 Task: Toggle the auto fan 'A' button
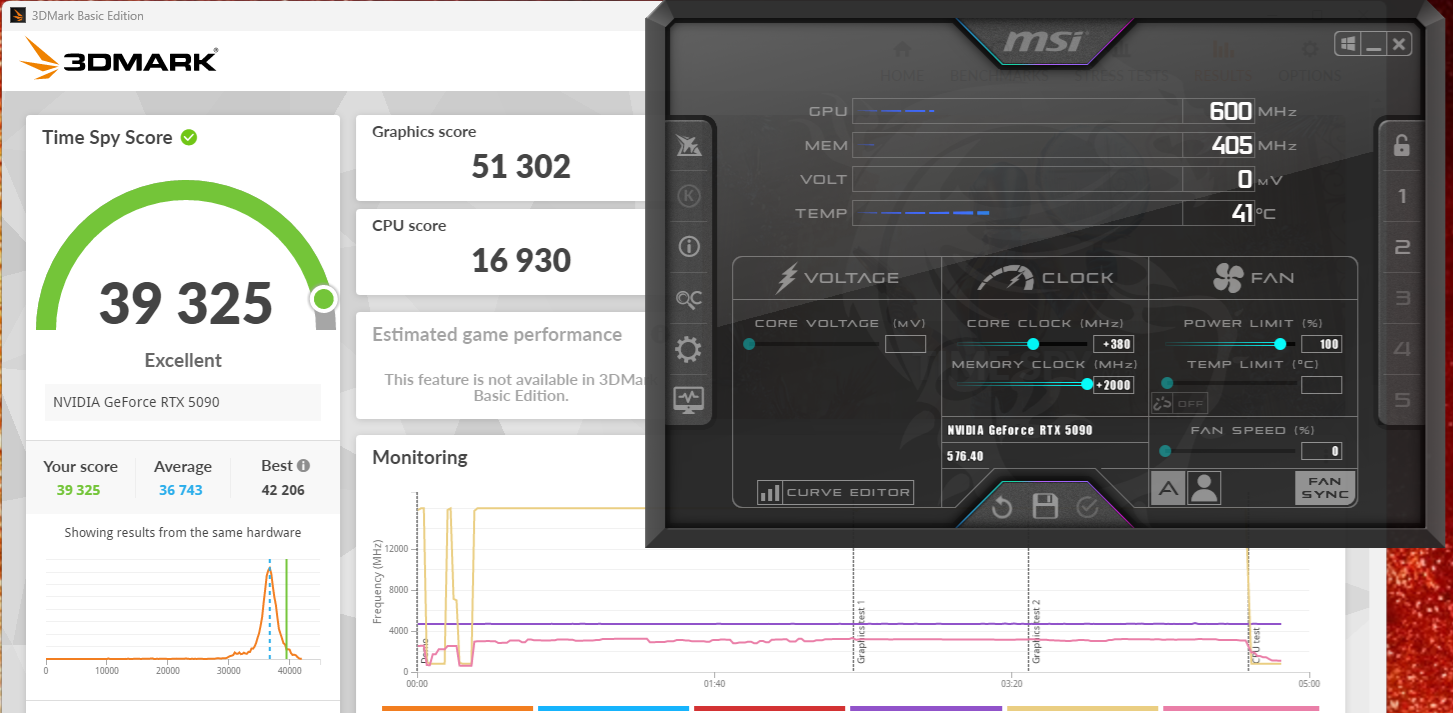1168,488
